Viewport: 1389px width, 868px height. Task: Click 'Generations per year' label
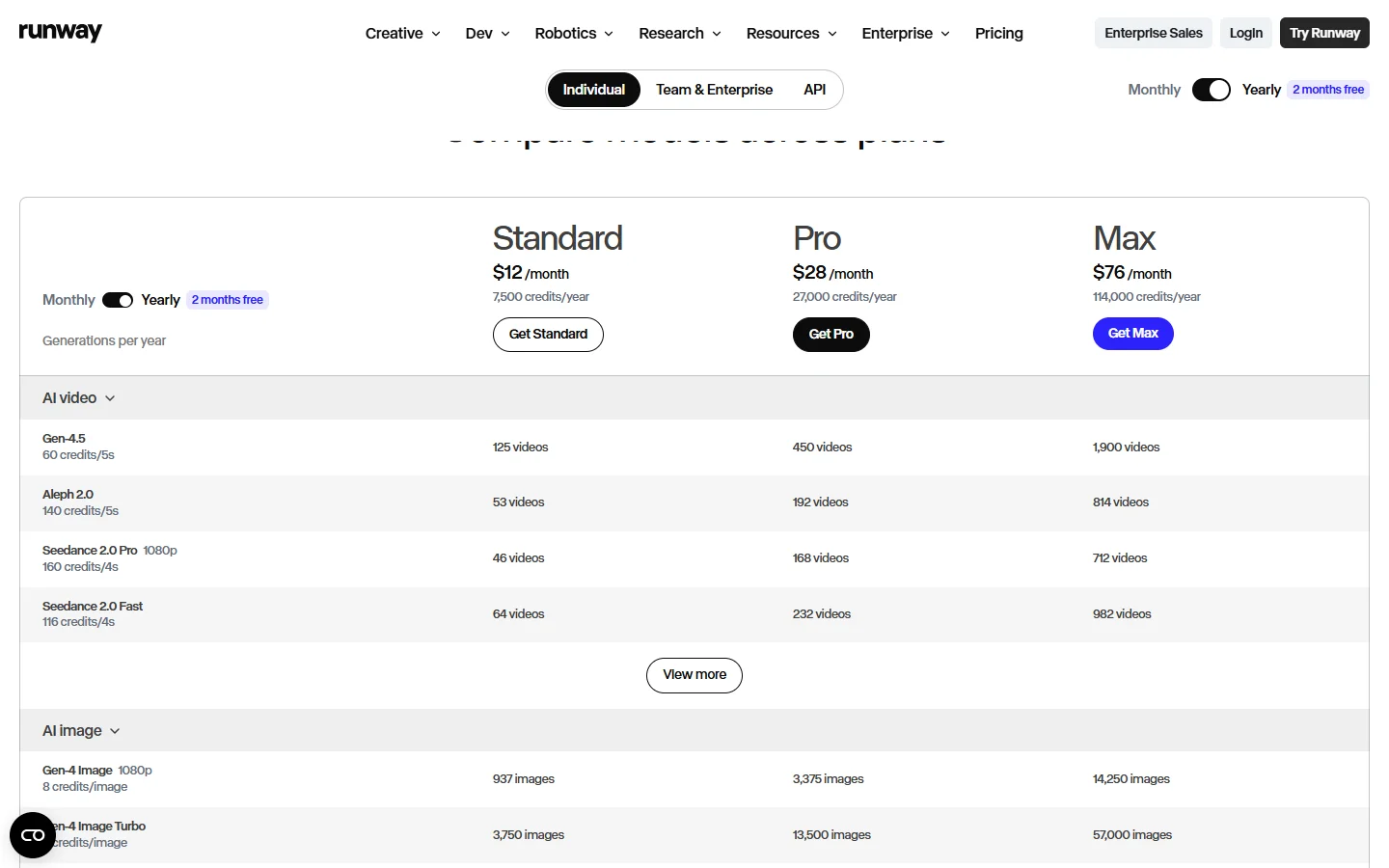104,340
